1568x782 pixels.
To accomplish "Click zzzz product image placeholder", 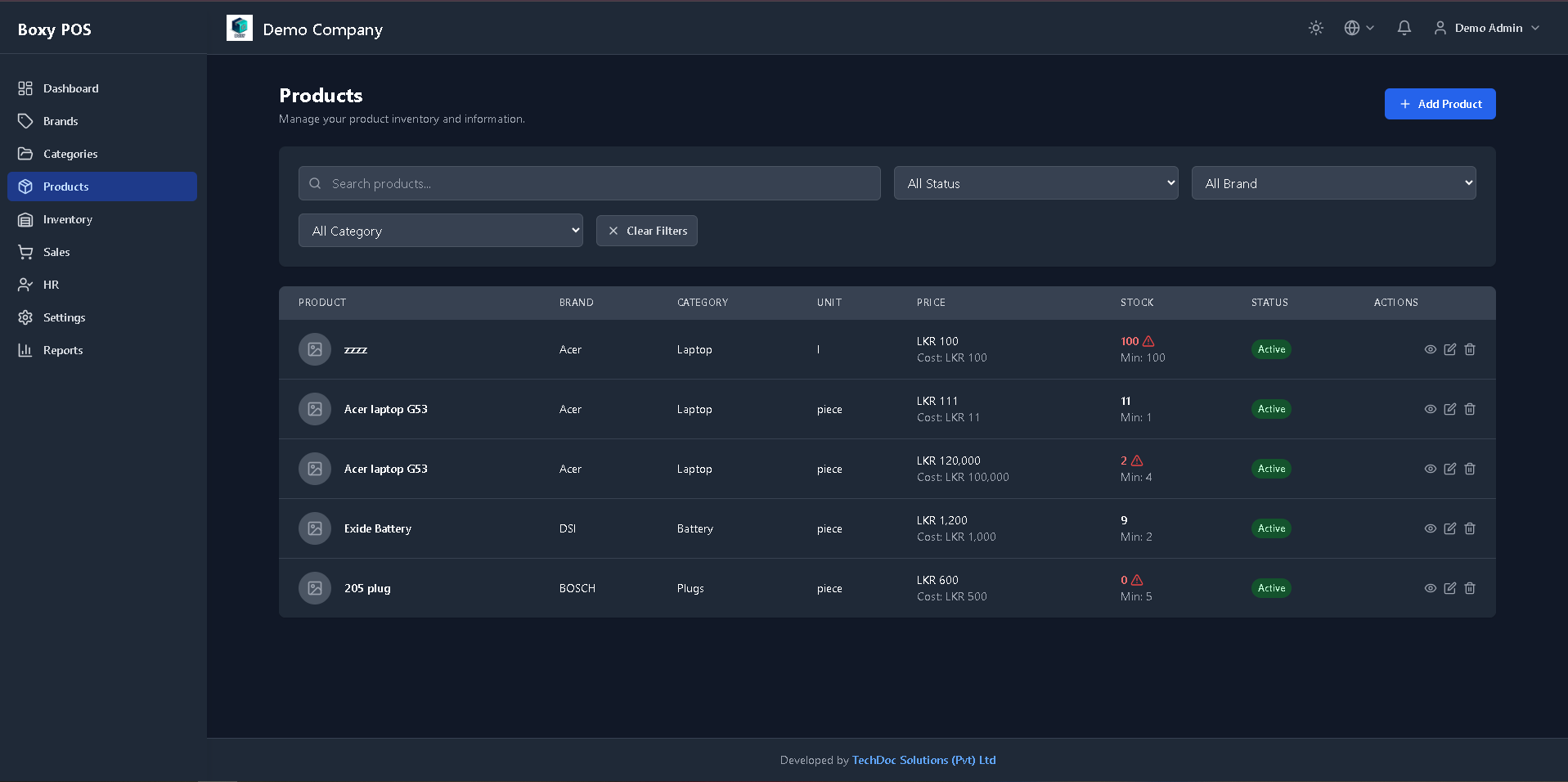I will tap(315, 349).
